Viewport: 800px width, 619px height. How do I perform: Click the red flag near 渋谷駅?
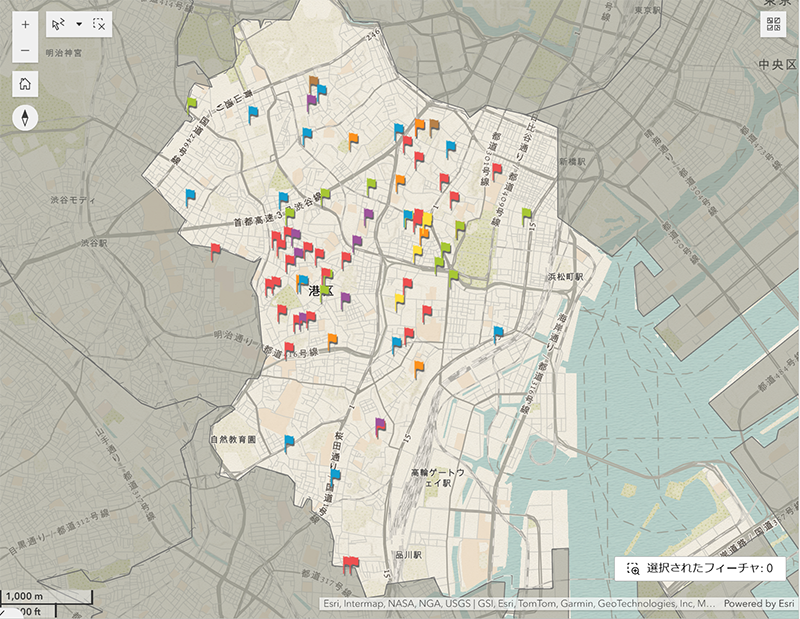(x=215, y=250)
